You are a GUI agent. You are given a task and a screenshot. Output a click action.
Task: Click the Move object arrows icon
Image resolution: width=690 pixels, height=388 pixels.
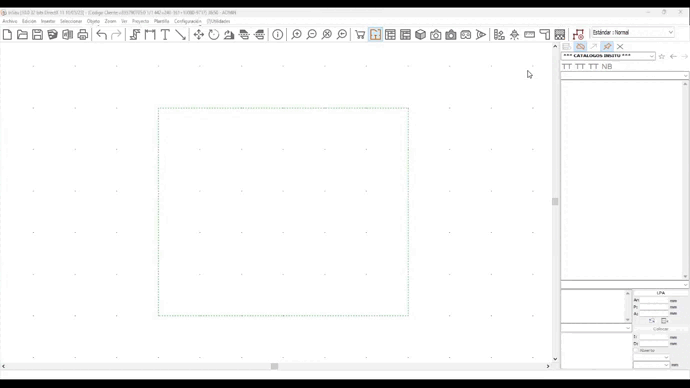tap(198, 34)
